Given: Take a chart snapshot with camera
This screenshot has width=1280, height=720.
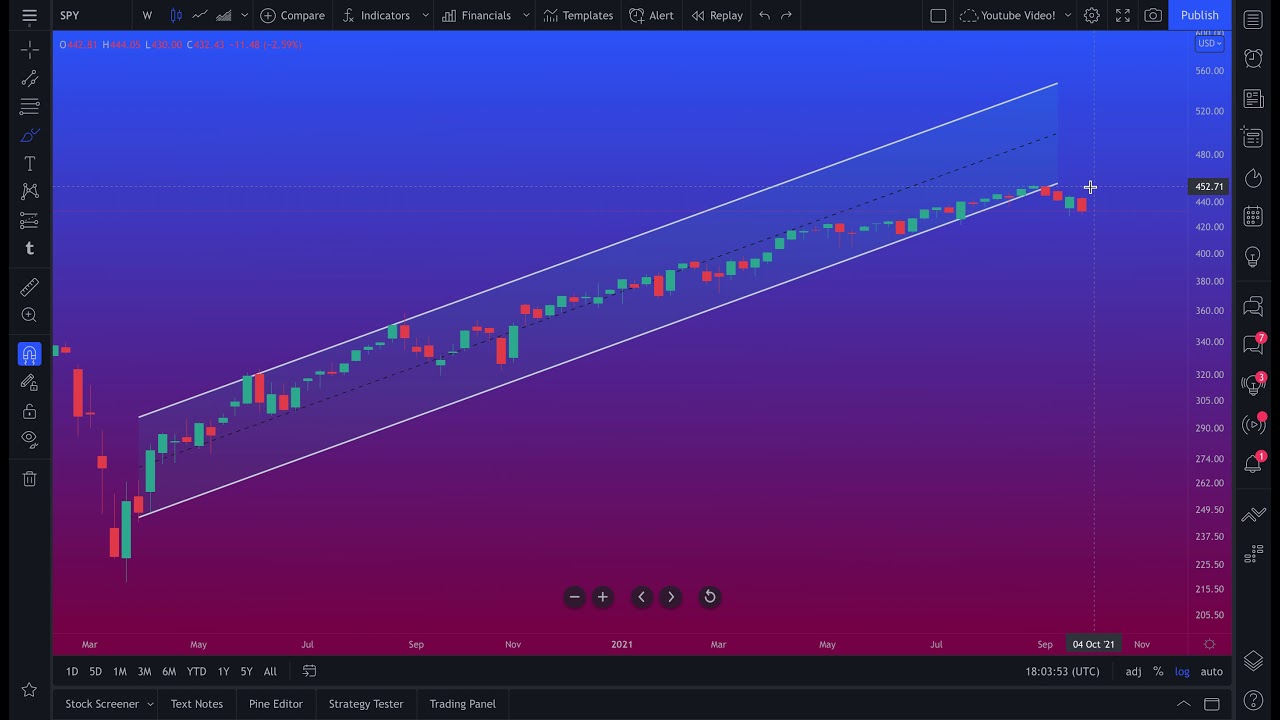Looking at the screenshot, I should click(x=1153, y=15).
